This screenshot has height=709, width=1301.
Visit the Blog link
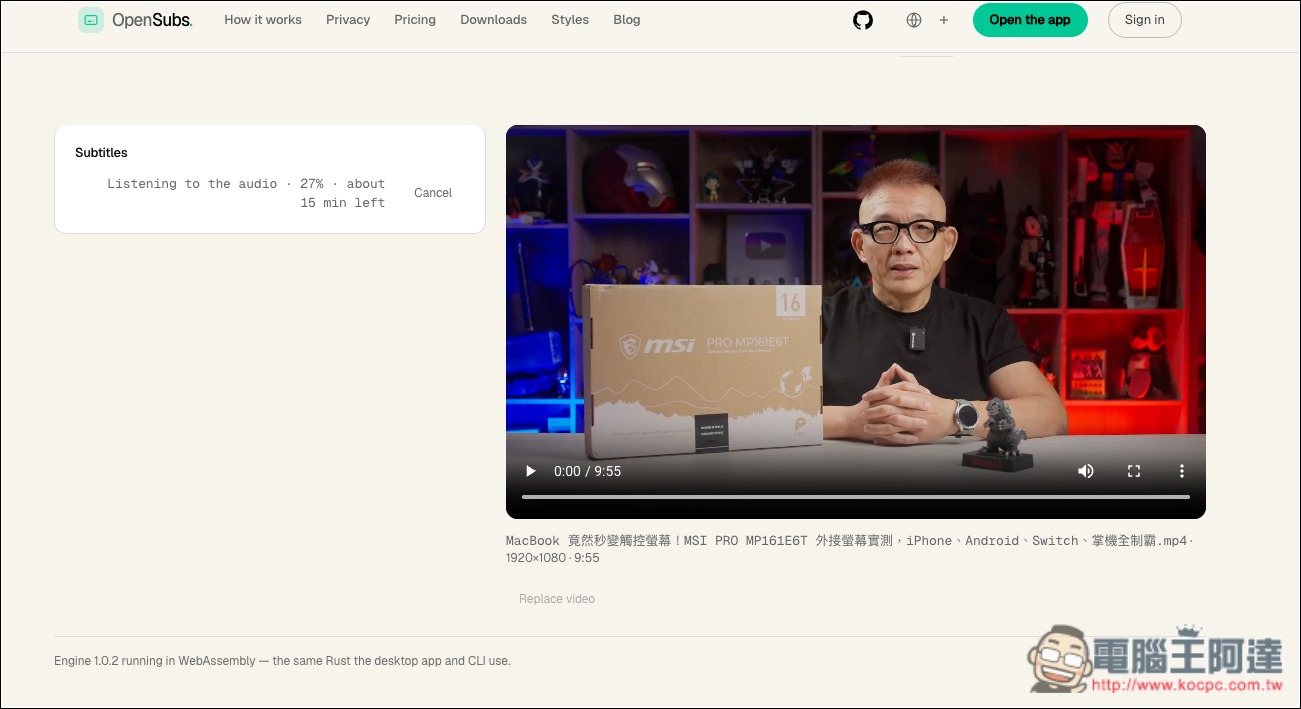coord(627,20)
